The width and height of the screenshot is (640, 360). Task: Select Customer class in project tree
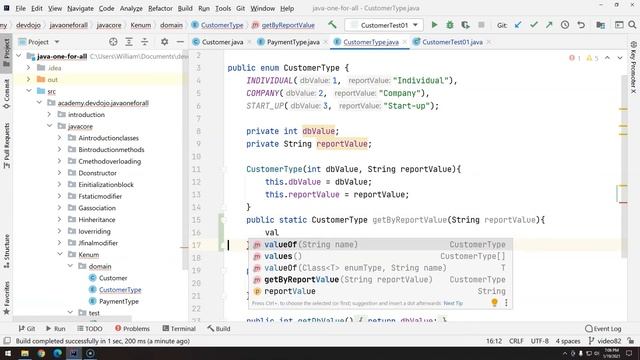(x=113, y=278)
